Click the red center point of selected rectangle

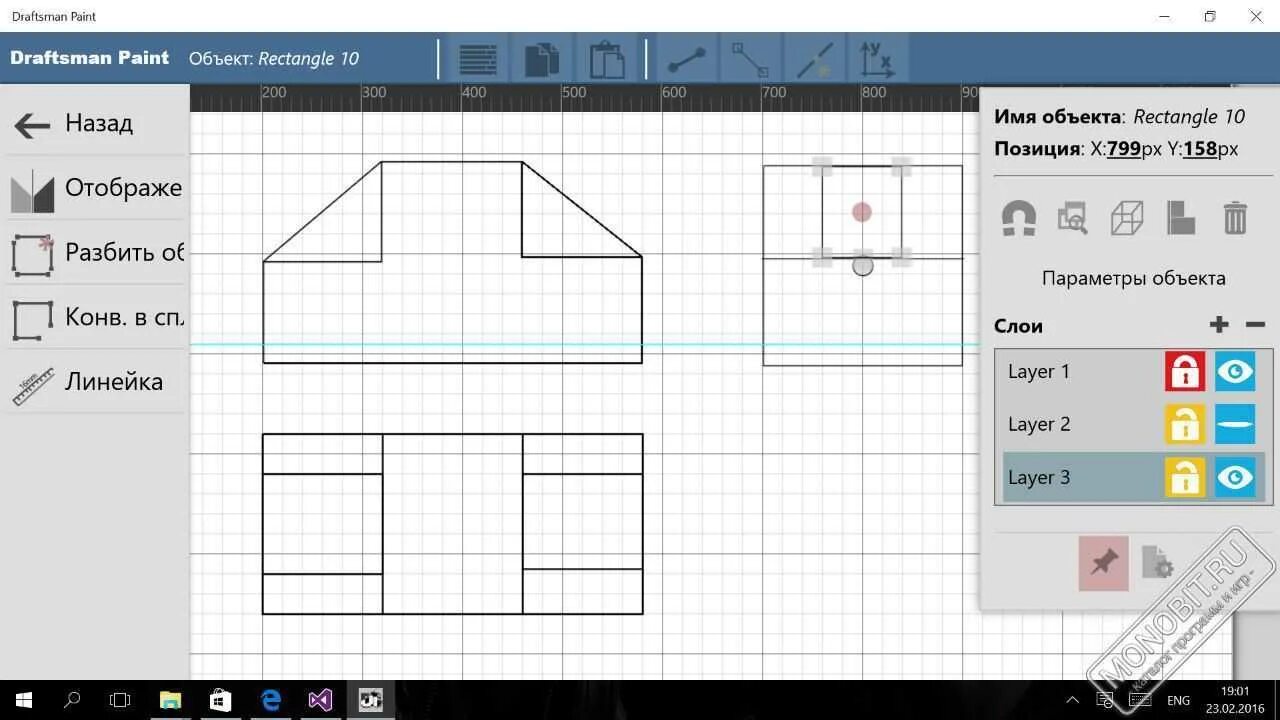click(x=862, y=212)
